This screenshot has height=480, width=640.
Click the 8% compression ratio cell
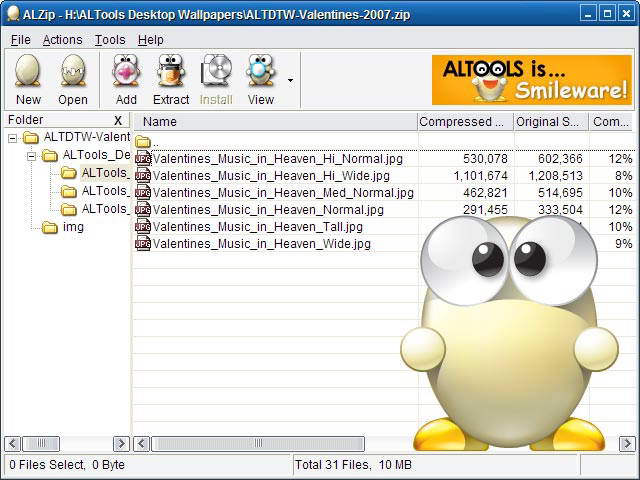(624, 176)
